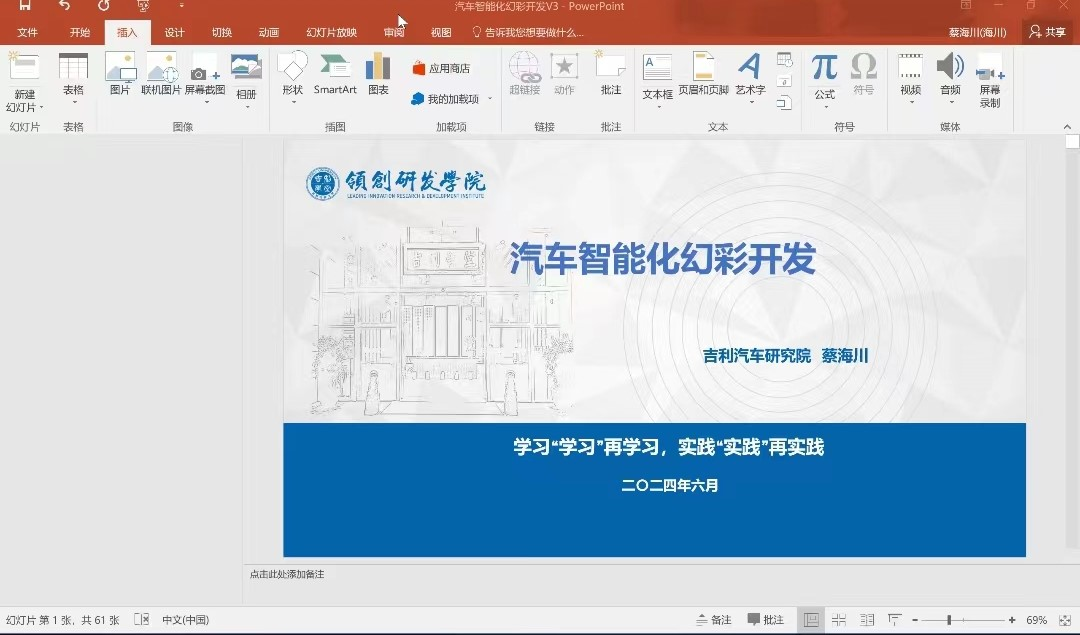Switch to the 开始 tab

[x=80, y=32]
